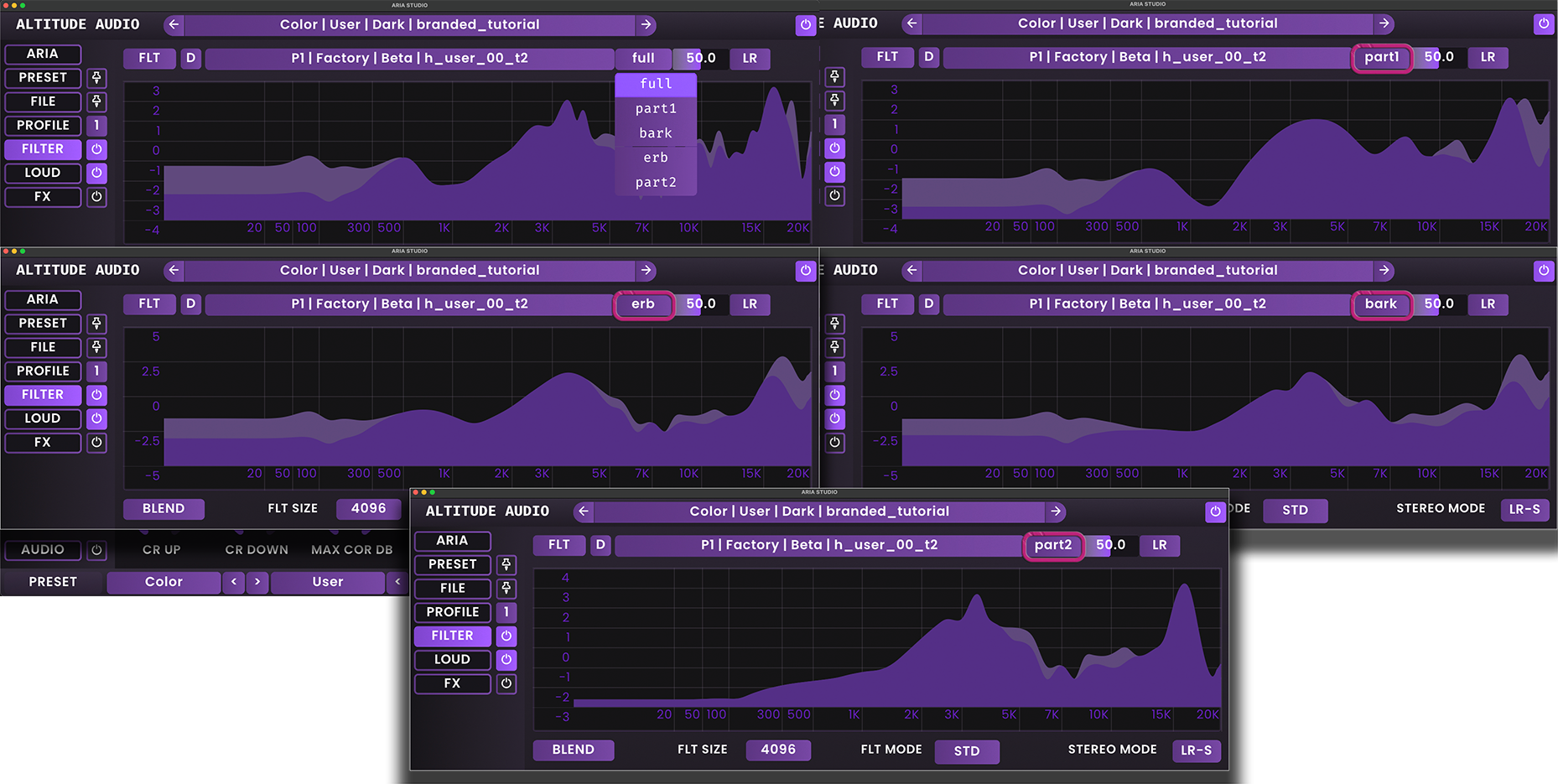Click profile number 1 in top-right window
Viewport: 1558px width, 784px height.
(x=834, y=124)
